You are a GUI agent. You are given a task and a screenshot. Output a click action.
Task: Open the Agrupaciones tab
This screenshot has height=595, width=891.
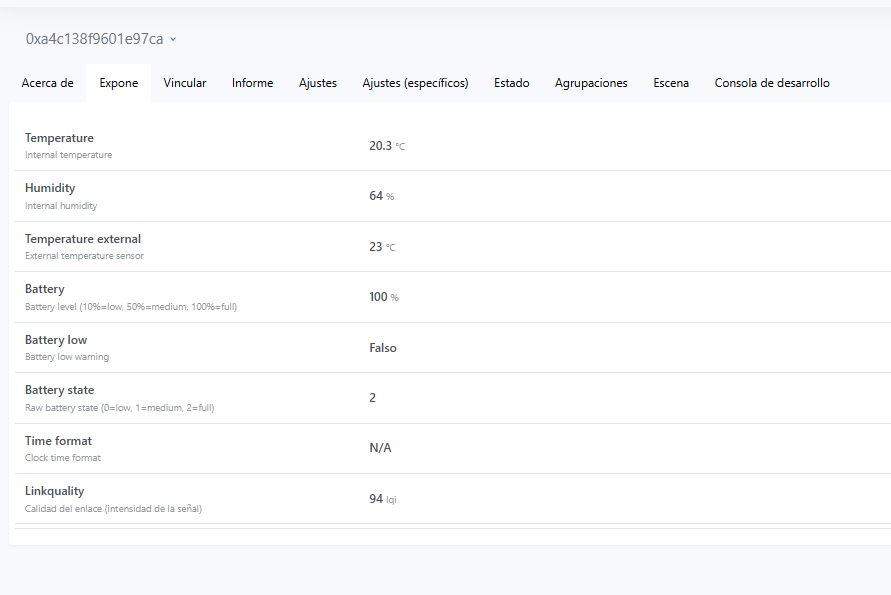pyautogui.click(x=591, y=83)
